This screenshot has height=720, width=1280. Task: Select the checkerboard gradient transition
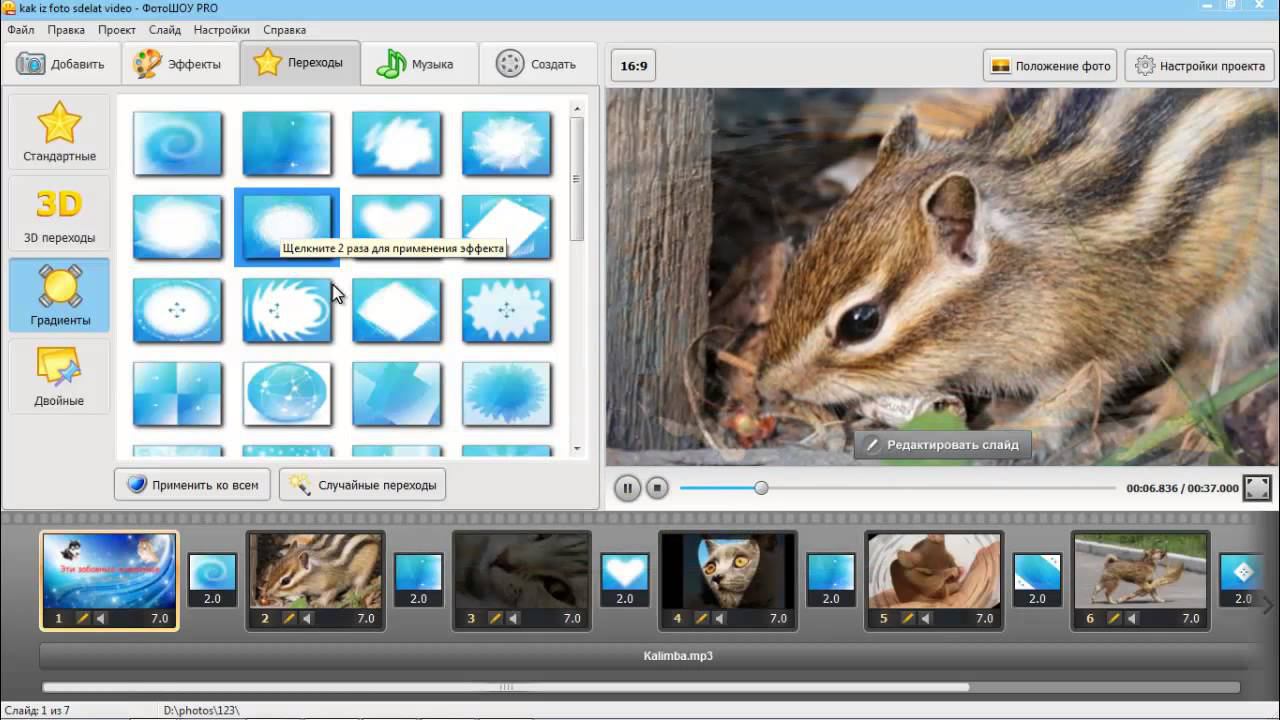click(177, 393)
